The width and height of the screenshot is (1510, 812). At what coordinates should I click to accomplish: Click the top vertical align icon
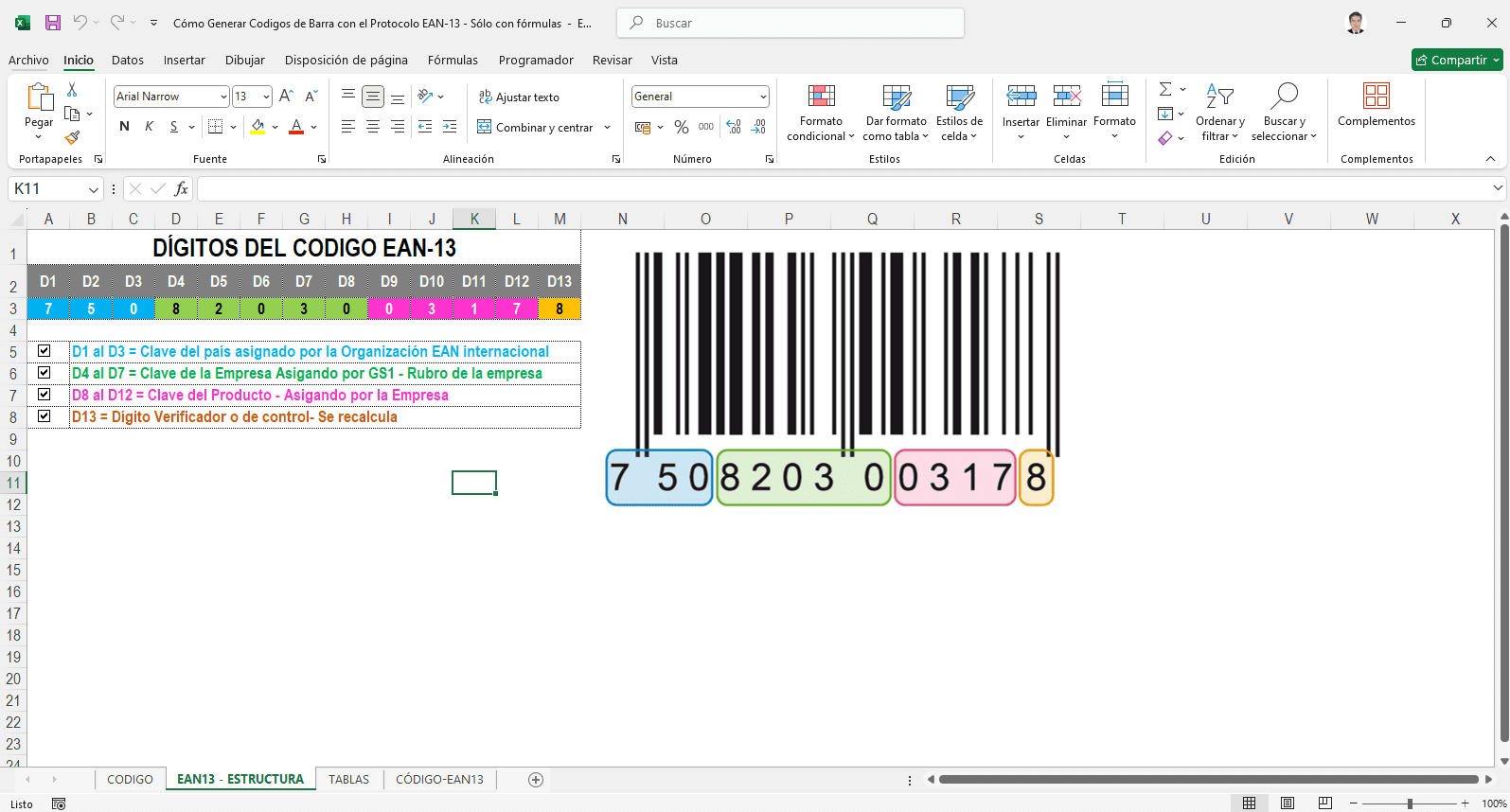(x=348, y=97)
